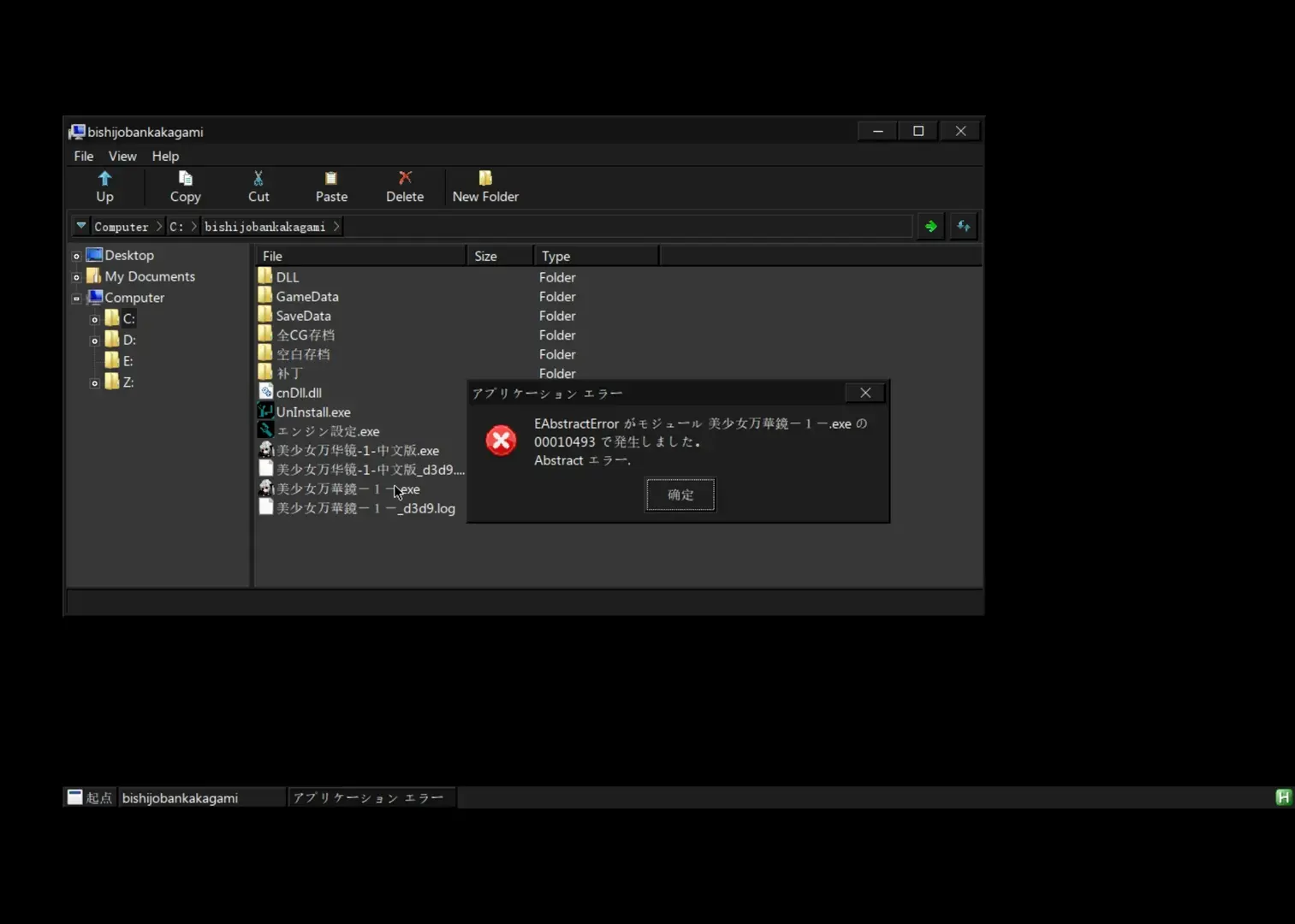
Task: Select C: drive in folder tree
Action: click(128, 318)
